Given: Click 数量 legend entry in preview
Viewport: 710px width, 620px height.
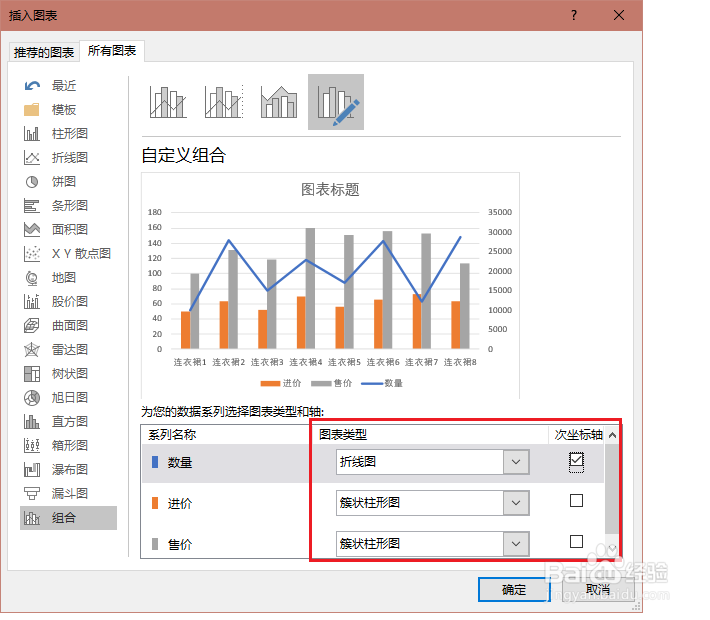Looking at the screenshot, I should (382, 383).
